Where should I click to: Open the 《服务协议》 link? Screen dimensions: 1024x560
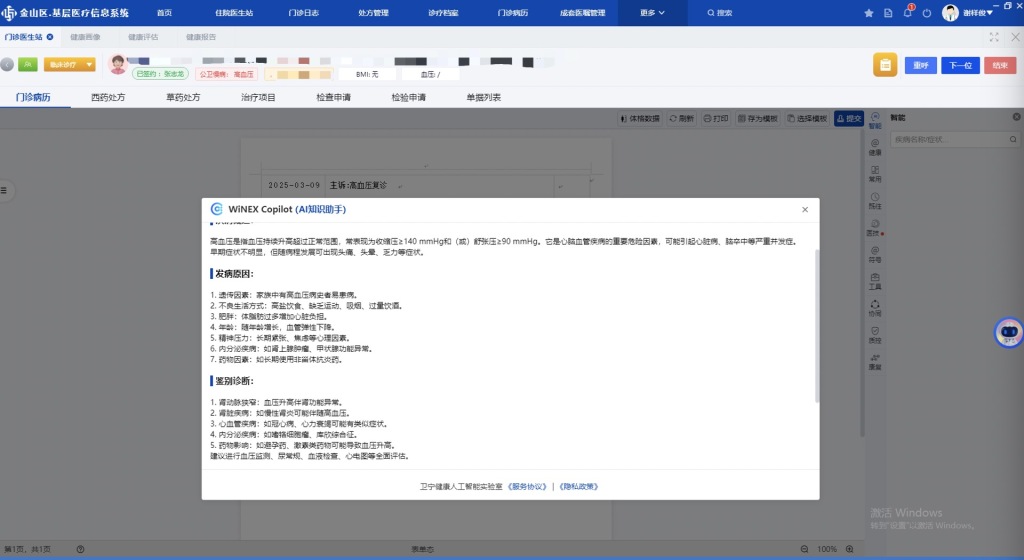tap(527, 487)
